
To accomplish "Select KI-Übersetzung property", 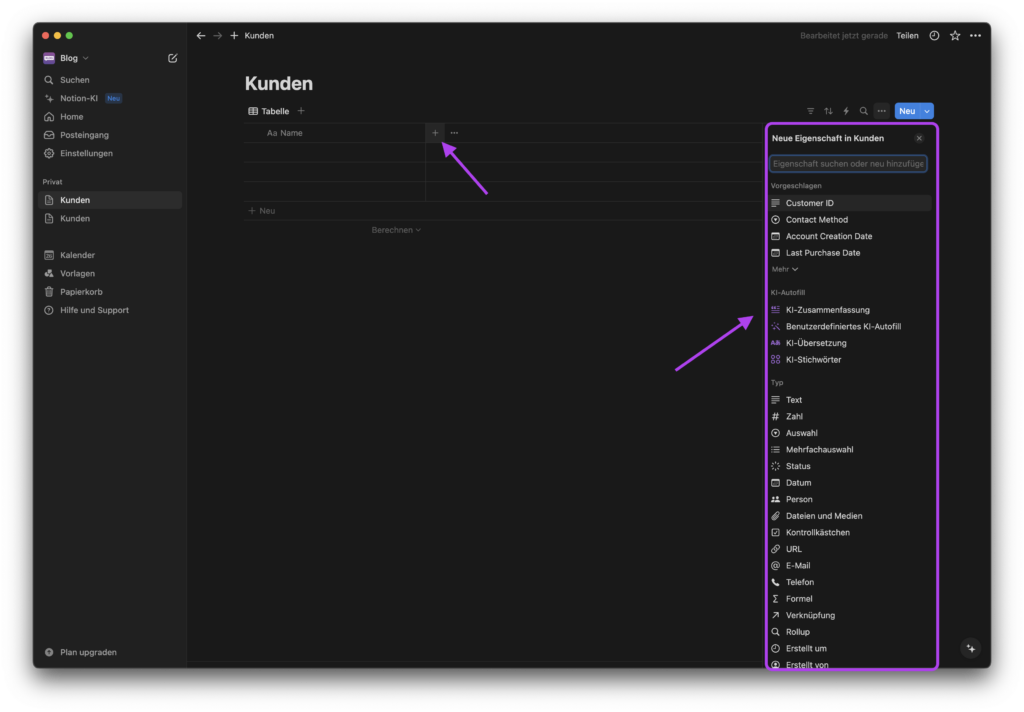I will click(x=850, y=343).
